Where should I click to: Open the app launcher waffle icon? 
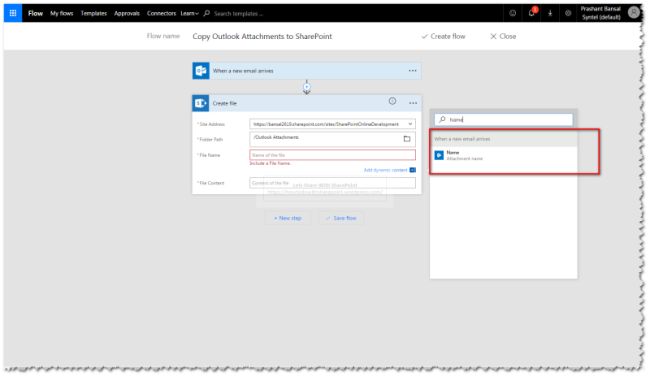(13, 13)
